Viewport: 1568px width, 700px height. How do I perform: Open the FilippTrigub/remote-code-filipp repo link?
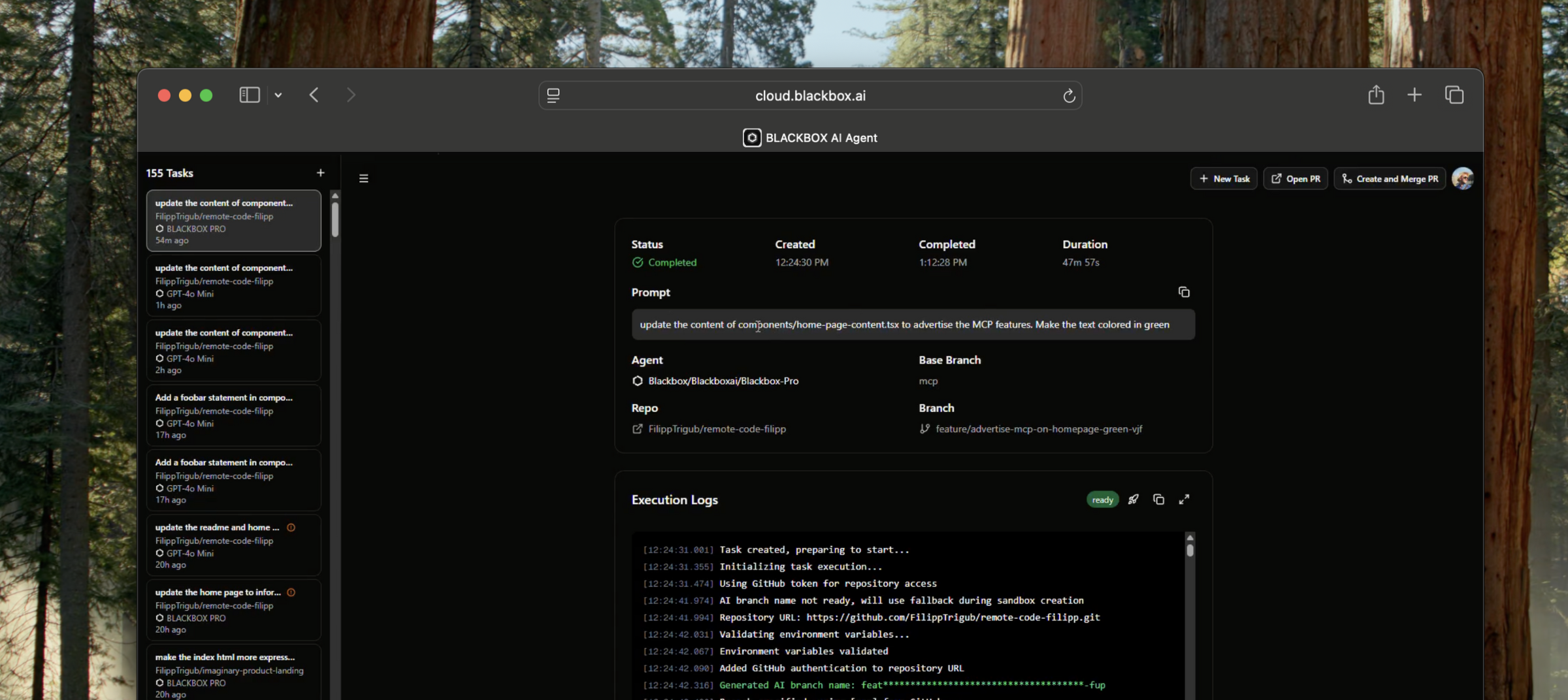coord(716,429)
